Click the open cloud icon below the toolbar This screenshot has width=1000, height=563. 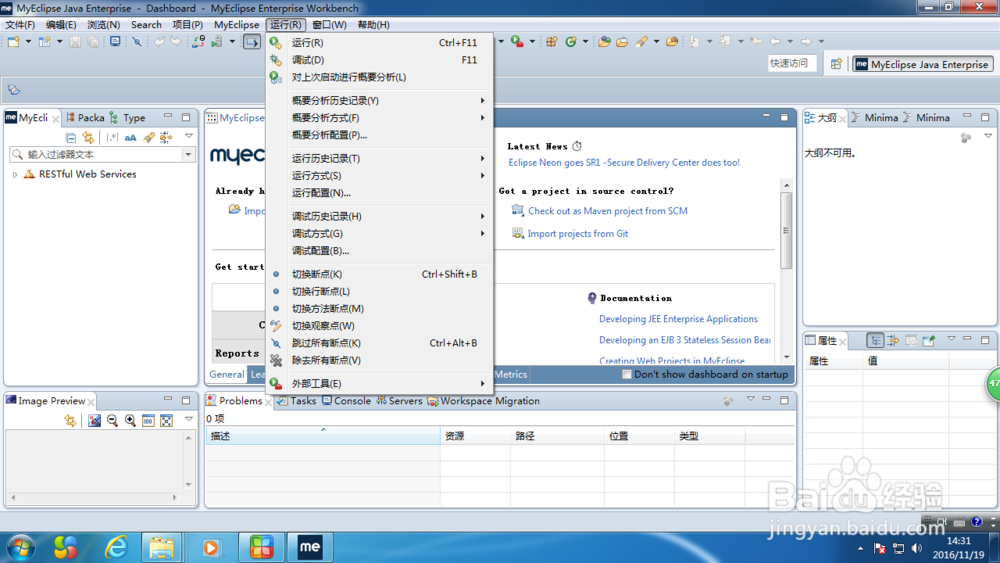click(14, 90)
